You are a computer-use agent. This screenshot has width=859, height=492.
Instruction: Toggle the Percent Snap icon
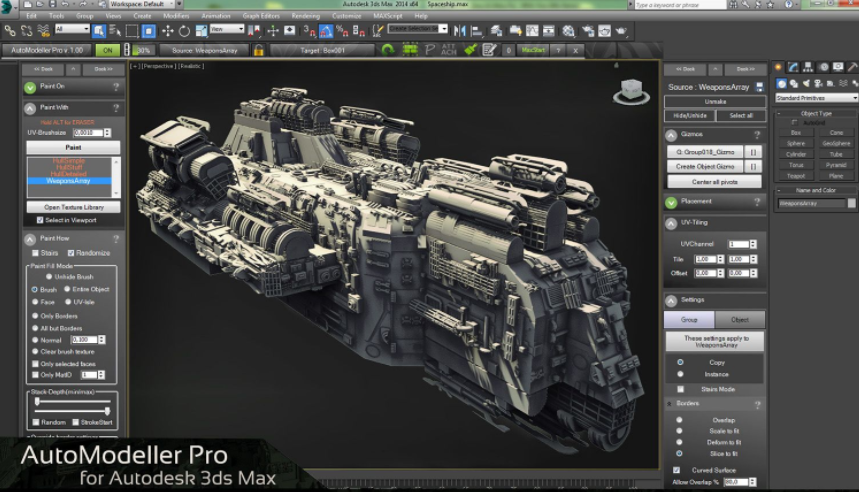point(342,31)
